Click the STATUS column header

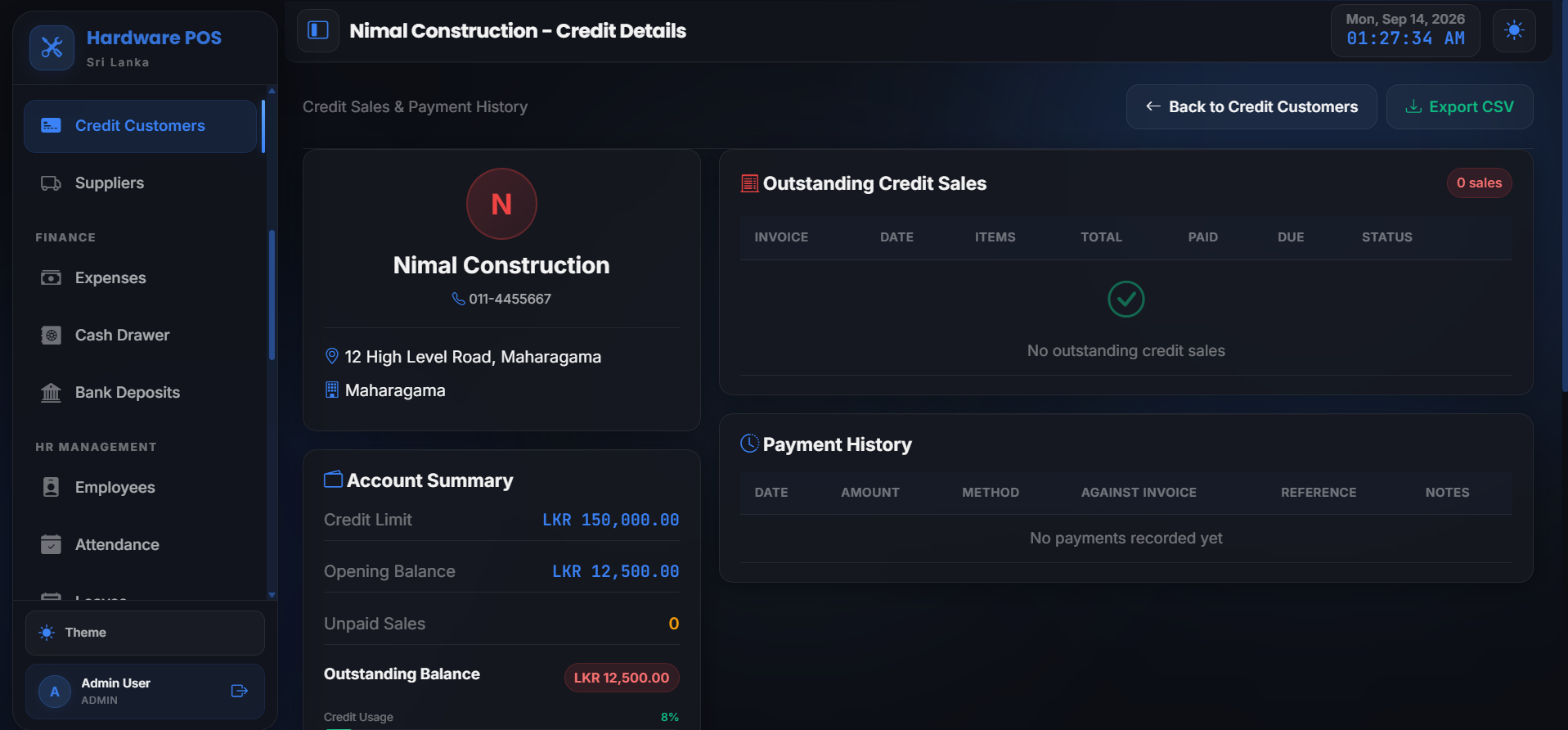(1387, 237)
